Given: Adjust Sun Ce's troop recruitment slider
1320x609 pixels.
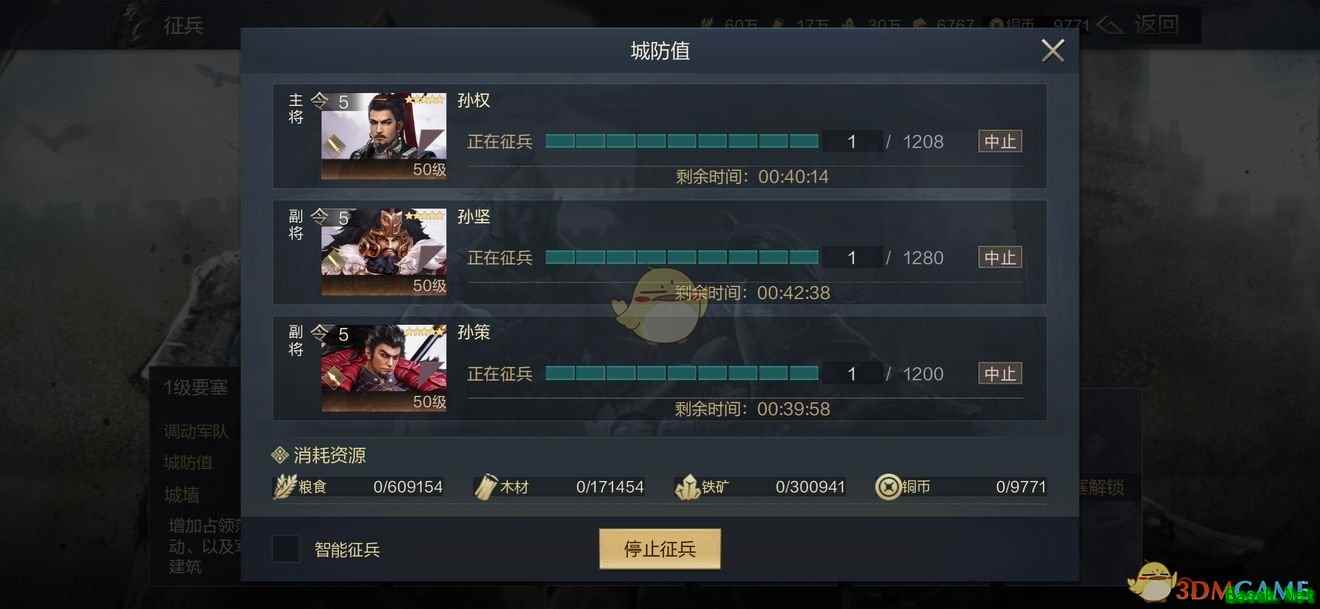Looking at the screenshot, I should click(682, 374).
